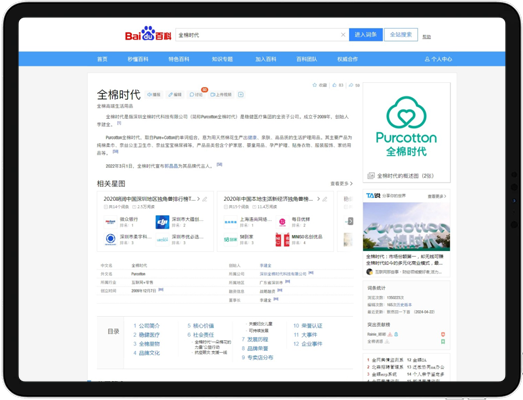This screenshot has width=523, height=400.
Task: Click the Purcotton logo image
Action: [406, 126]
